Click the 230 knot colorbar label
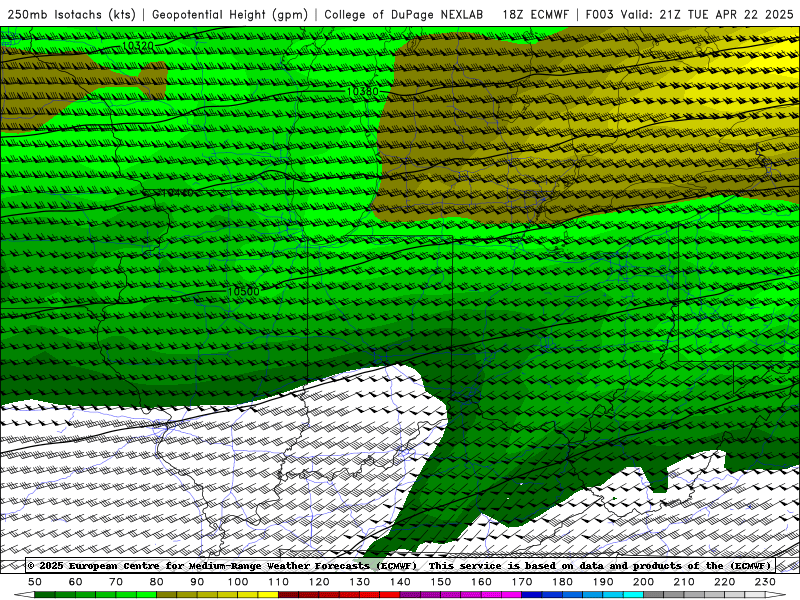The image size is (800, 600). pyautogui.click(x=765, y=582)
